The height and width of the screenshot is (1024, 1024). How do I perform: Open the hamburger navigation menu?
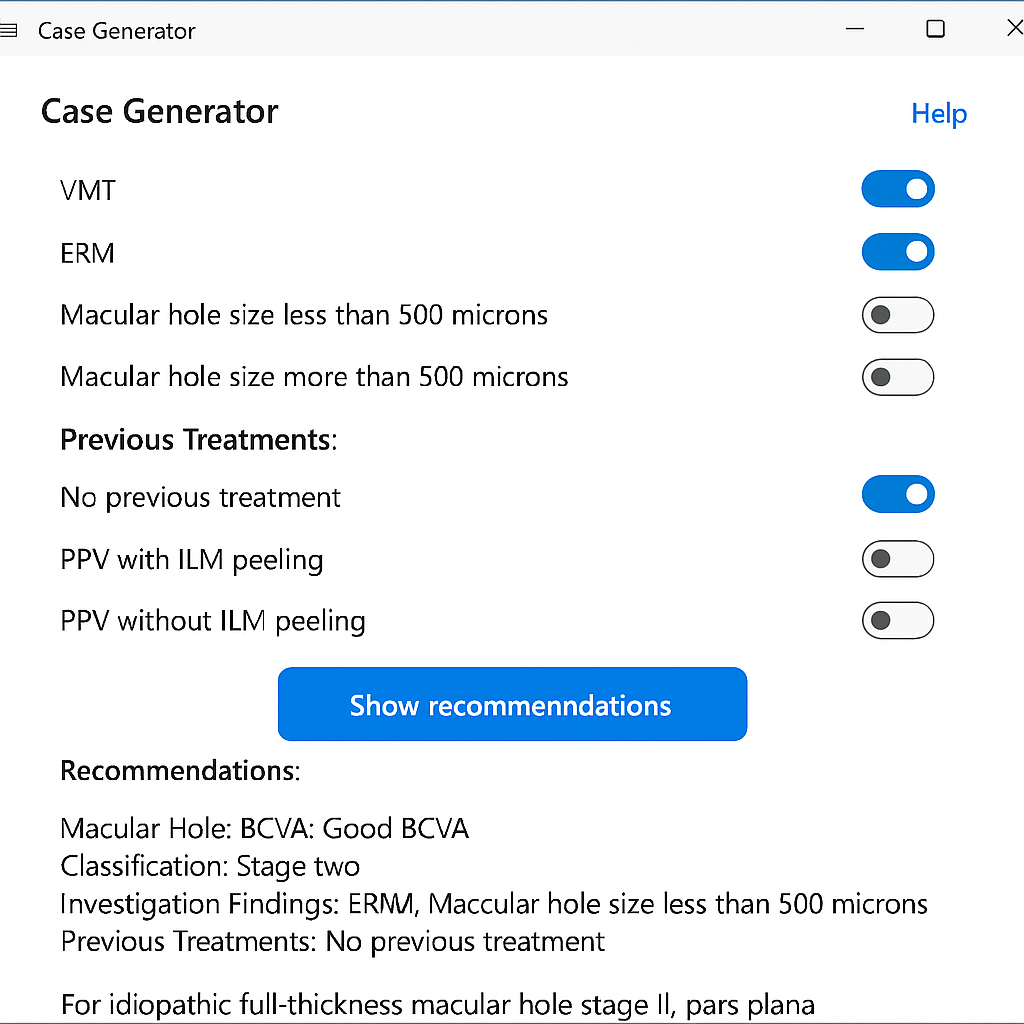10,30
